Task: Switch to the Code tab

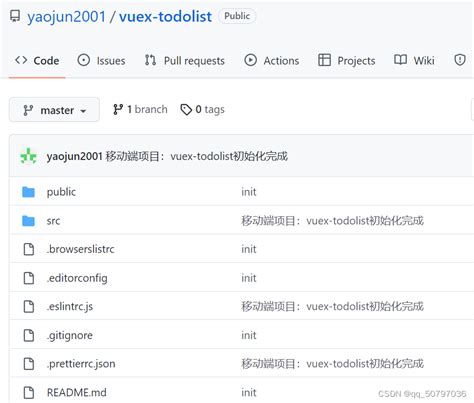Action: point(37,61)
